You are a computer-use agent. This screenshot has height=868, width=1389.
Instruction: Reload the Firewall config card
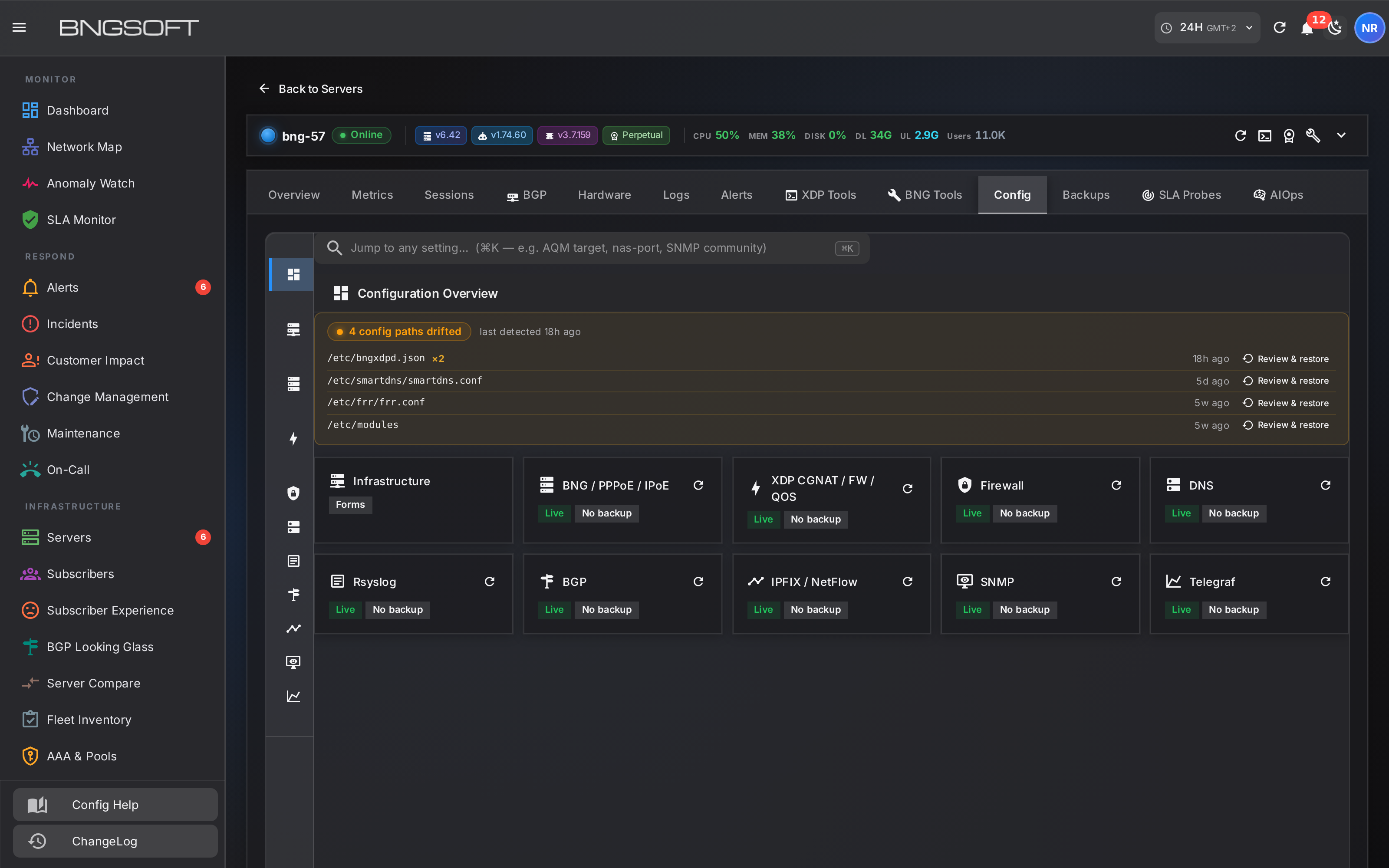(1116, 486)
